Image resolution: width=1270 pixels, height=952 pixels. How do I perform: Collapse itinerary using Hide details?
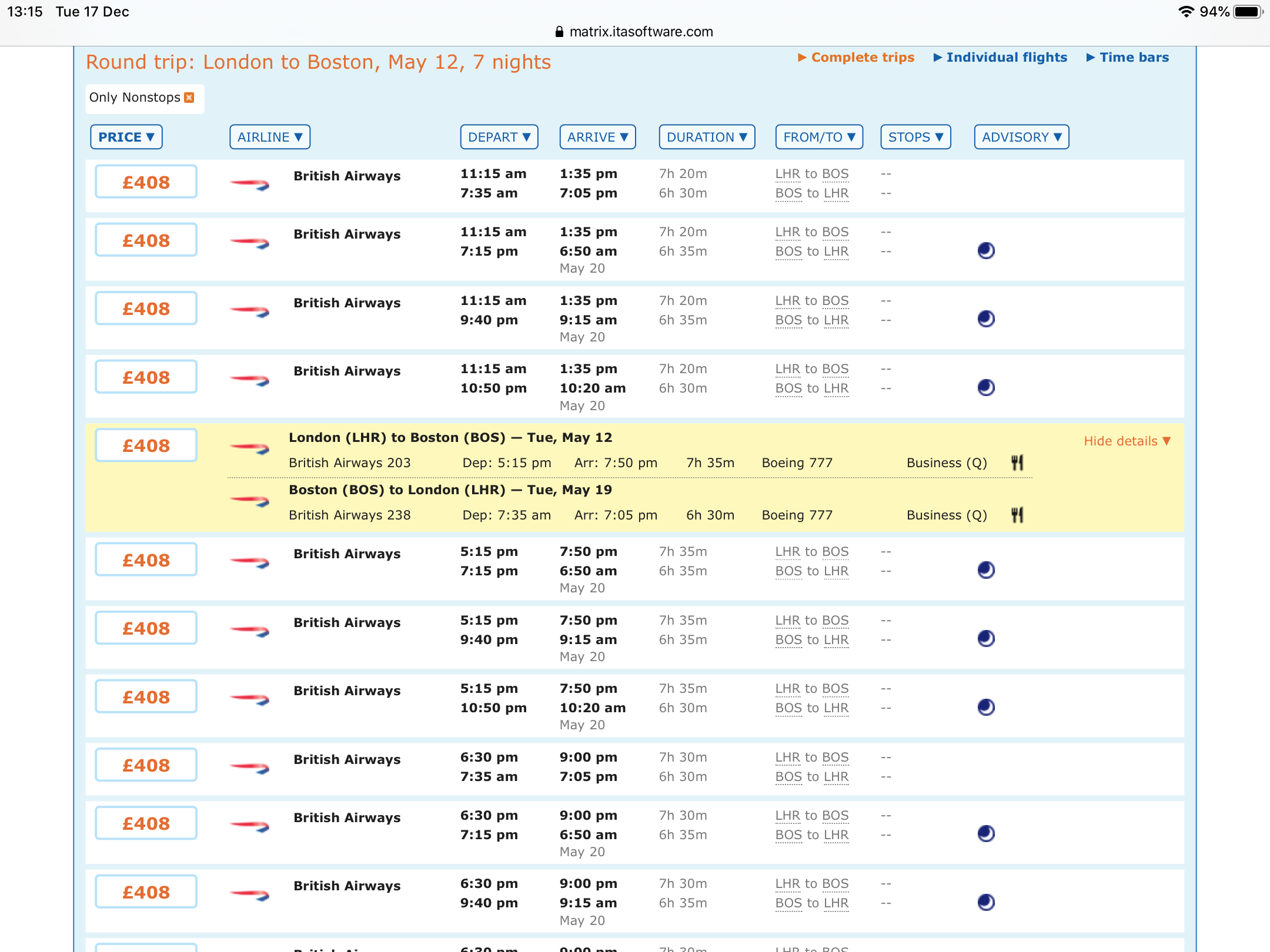pos(1127,441)
